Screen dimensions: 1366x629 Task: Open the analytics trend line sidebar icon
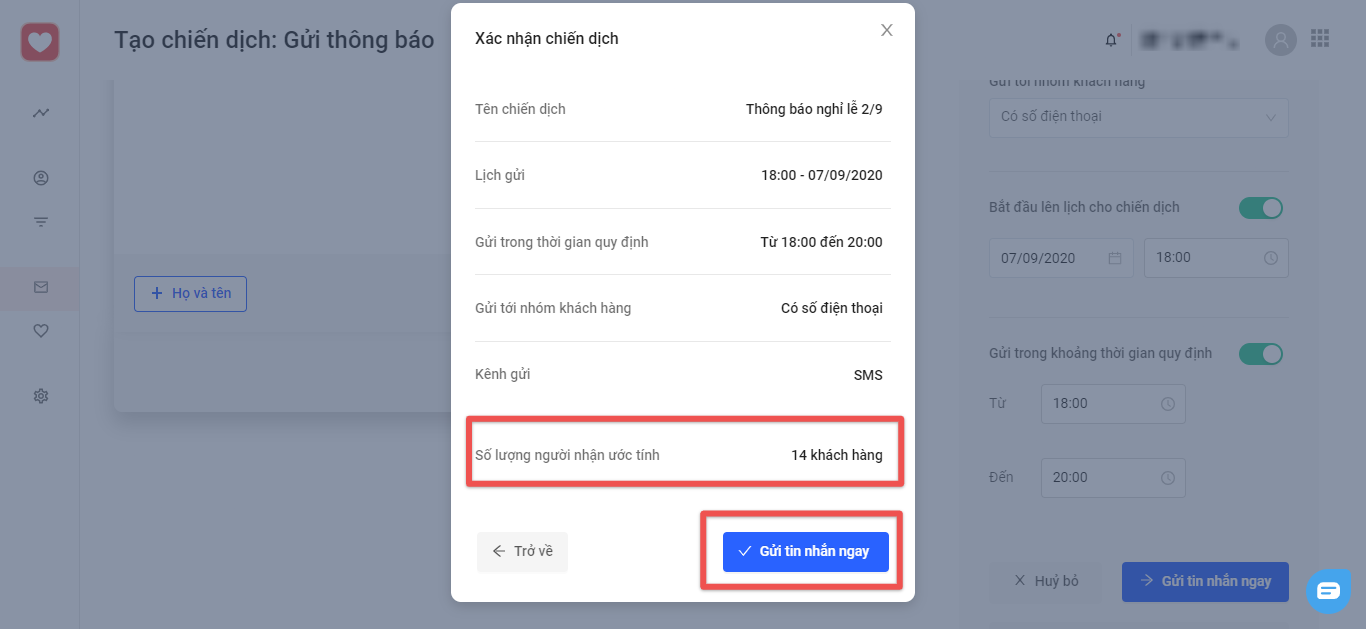pos(41,113)
